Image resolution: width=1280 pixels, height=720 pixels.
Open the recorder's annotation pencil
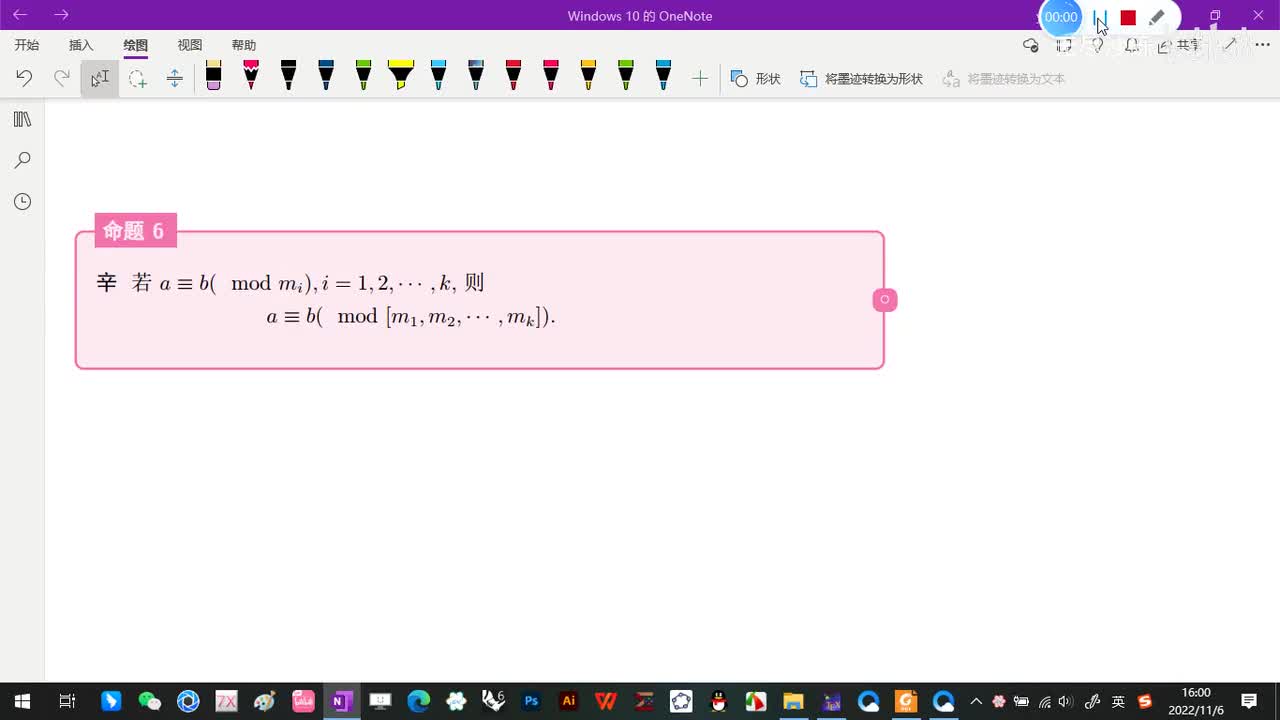click(1157, 17)
